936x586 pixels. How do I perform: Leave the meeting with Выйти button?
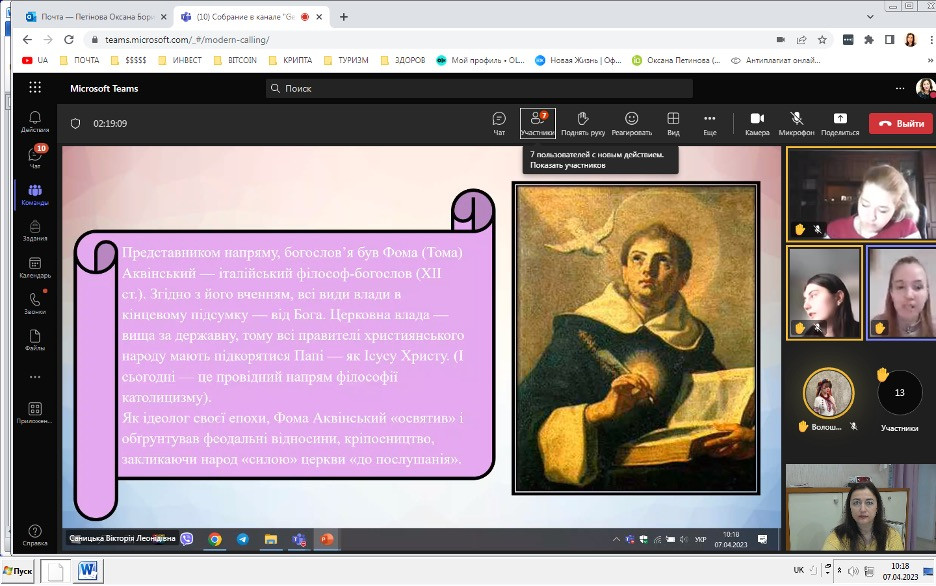click(x=900, y=123)
